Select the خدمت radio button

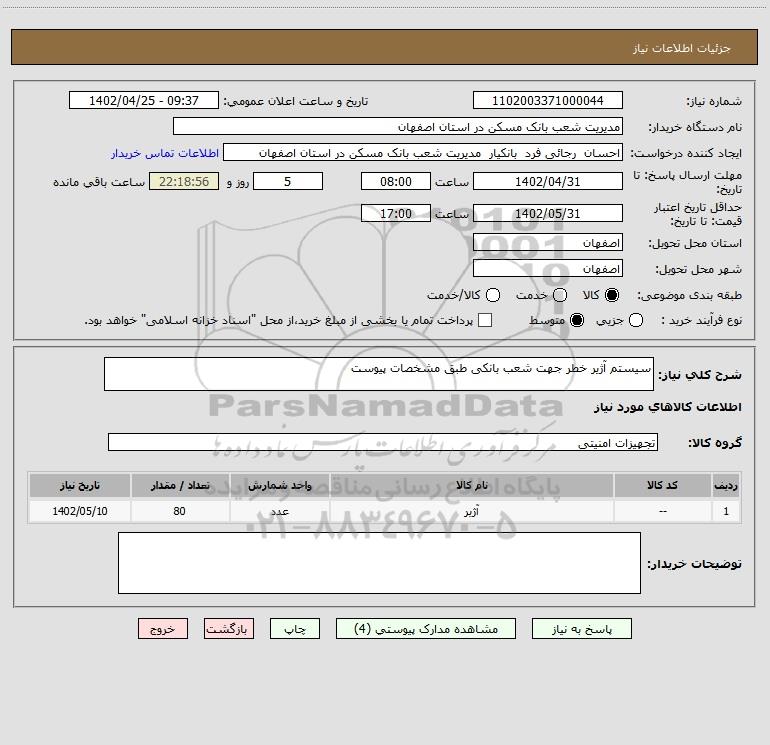[x=560, y=295]
